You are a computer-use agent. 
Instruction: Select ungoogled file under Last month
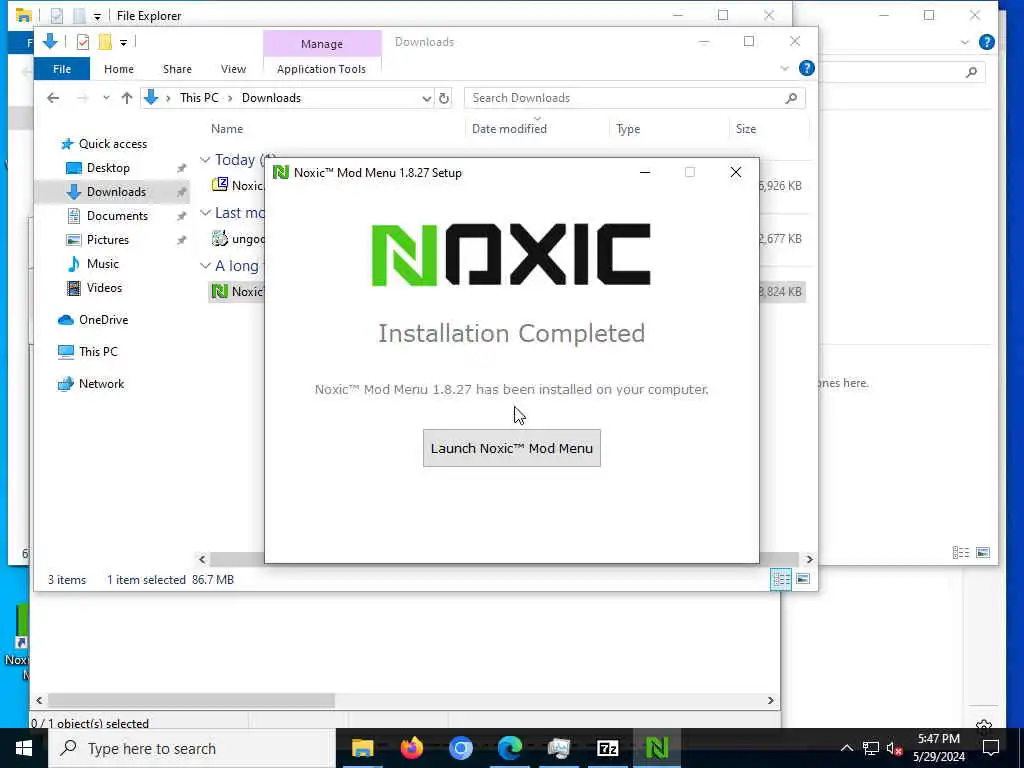pyautogui.click(x=238, y=239)
